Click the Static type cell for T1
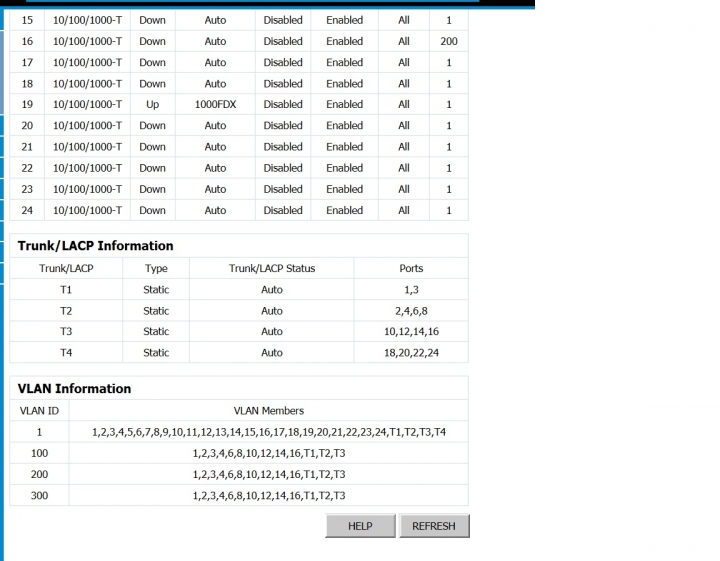This screenshot has width=720, height=561. point(156,290)
